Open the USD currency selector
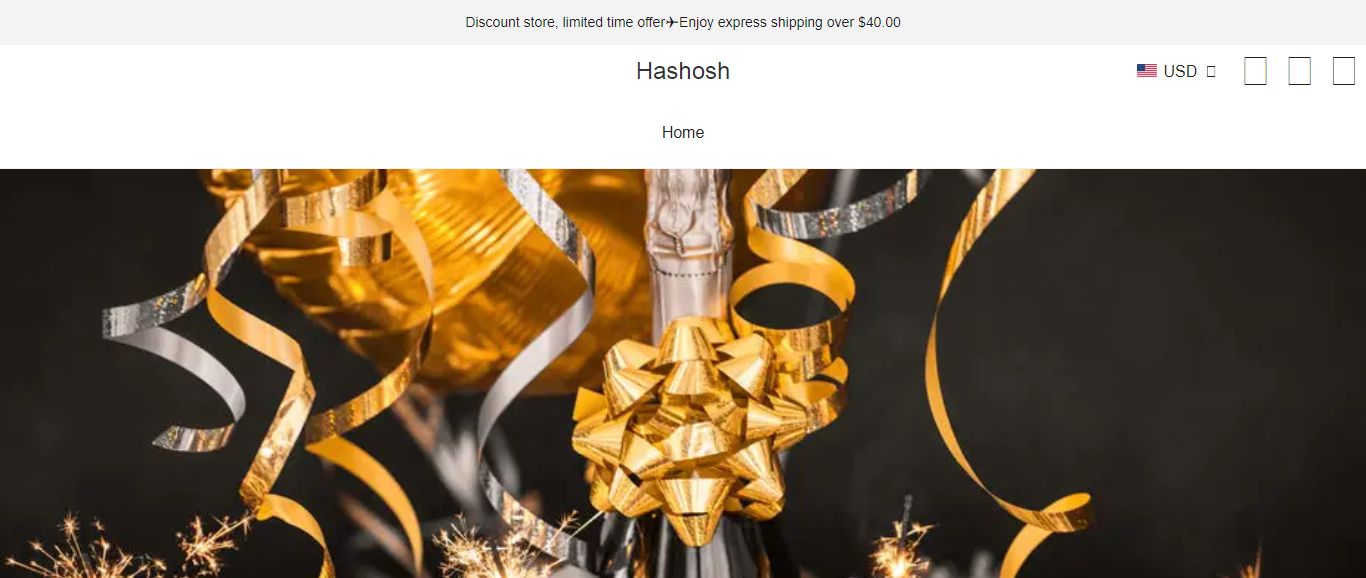Viewport: 1366px width, 578px height. point(1176,71)
